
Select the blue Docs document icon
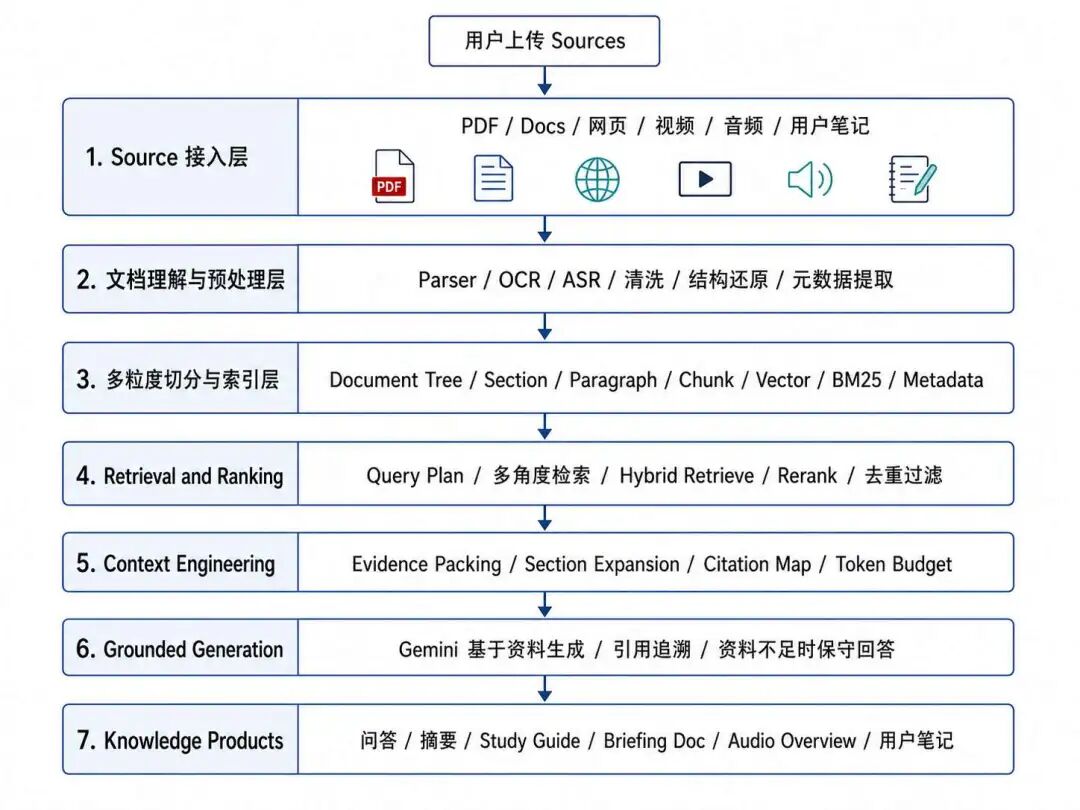(493, 178)
